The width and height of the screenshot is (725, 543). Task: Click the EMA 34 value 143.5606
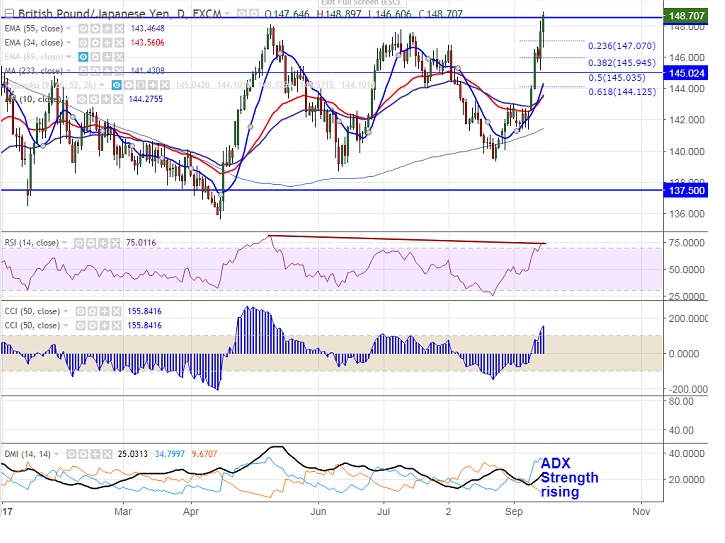point(147,43)
